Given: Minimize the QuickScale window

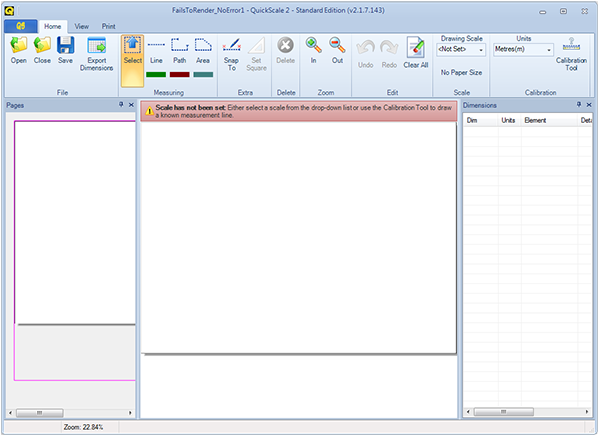Looking at the screenshot, I should [543, 11].
